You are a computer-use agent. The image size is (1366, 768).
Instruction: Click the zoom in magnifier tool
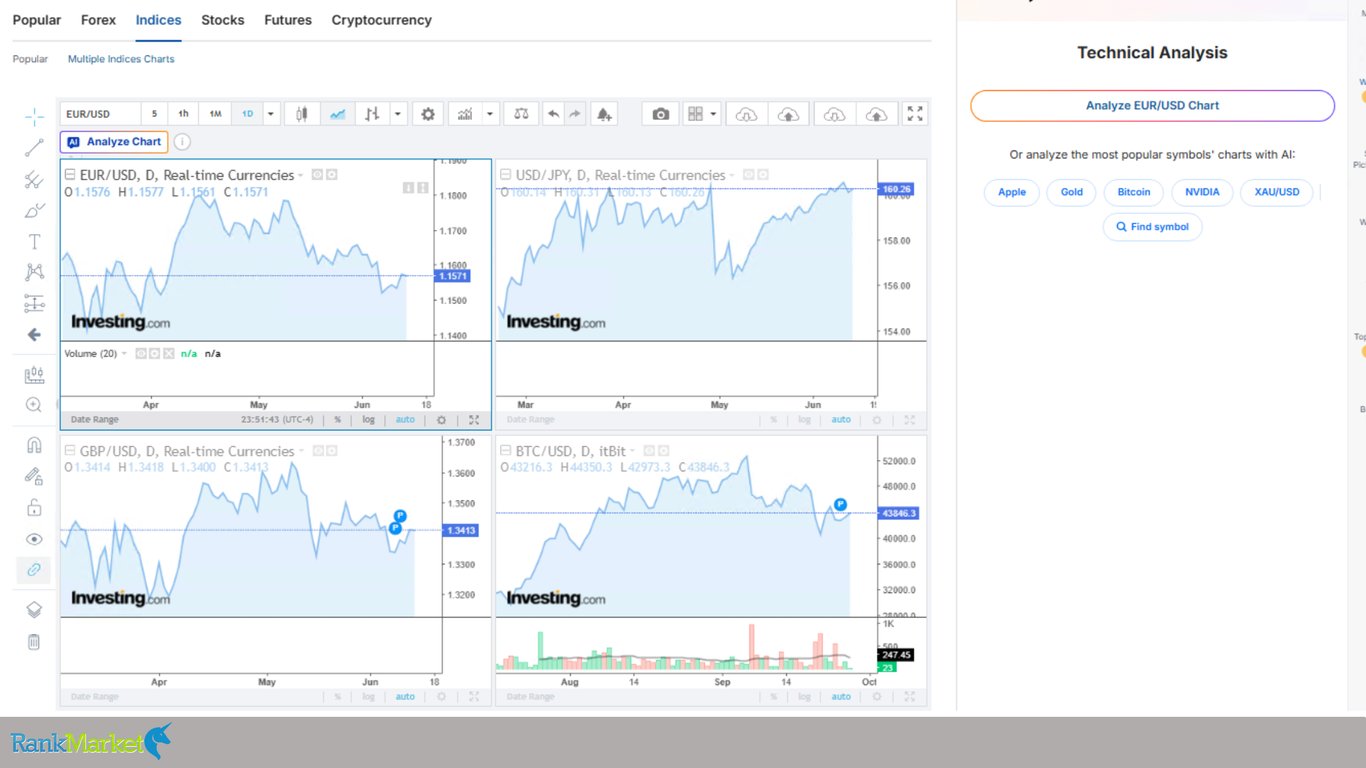[x=34, y=405]
